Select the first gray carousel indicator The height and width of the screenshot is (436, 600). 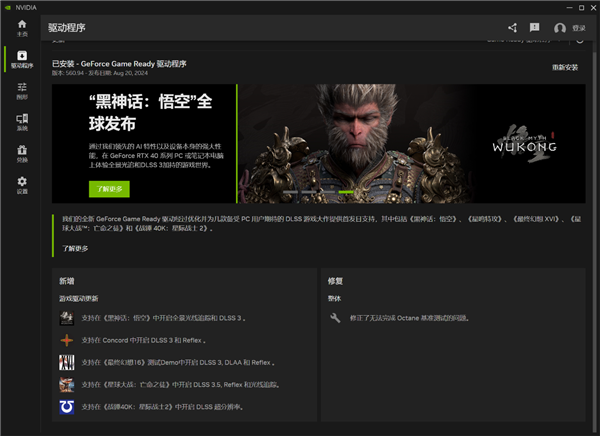290,192
